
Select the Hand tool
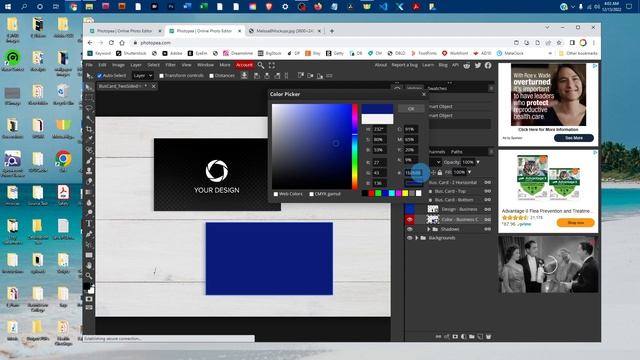[89, 265]
